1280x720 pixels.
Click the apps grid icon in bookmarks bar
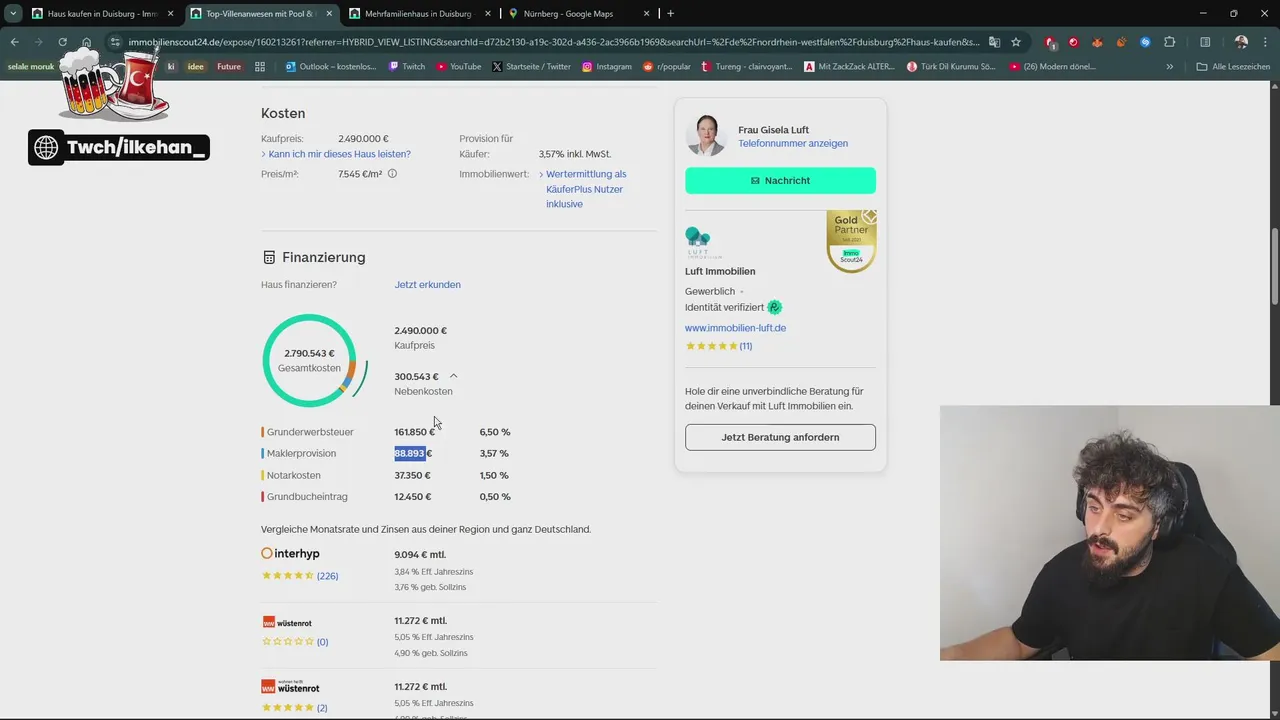click(x=260, y=67)
